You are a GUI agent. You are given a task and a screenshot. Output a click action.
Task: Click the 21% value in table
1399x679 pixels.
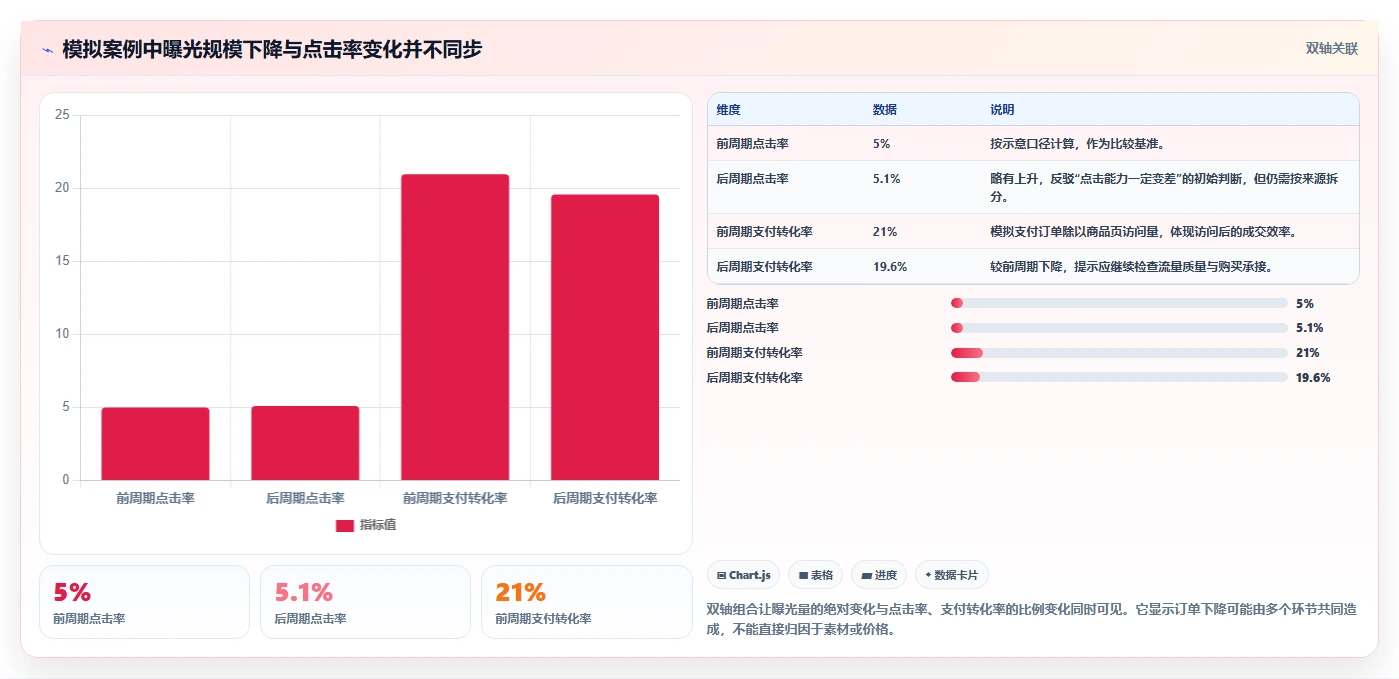tap(884, 232)
